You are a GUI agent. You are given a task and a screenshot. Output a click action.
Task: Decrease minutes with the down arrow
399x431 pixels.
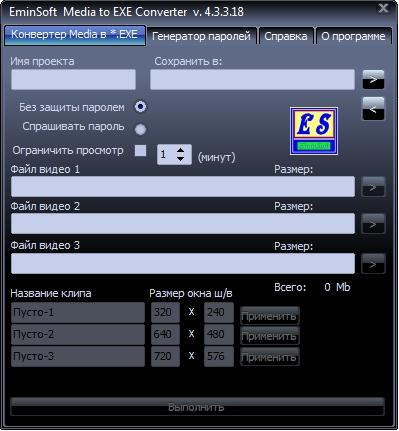pyautogui.click(x=180, y=159)
